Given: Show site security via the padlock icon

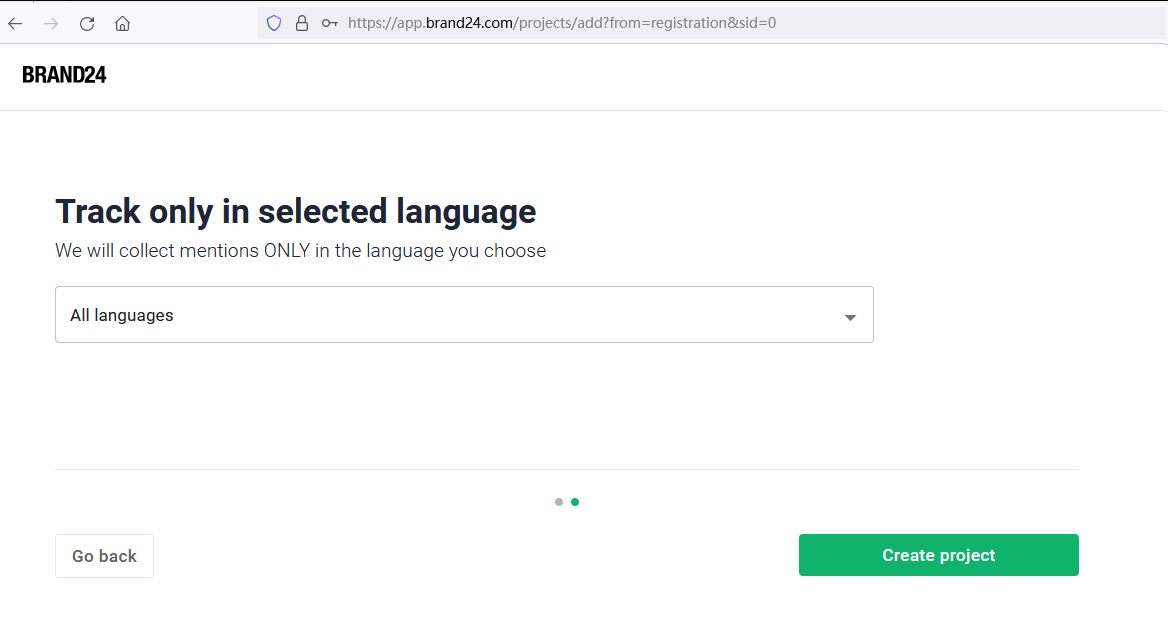Looking at the screenshot, I should click(x=302, y=23).
